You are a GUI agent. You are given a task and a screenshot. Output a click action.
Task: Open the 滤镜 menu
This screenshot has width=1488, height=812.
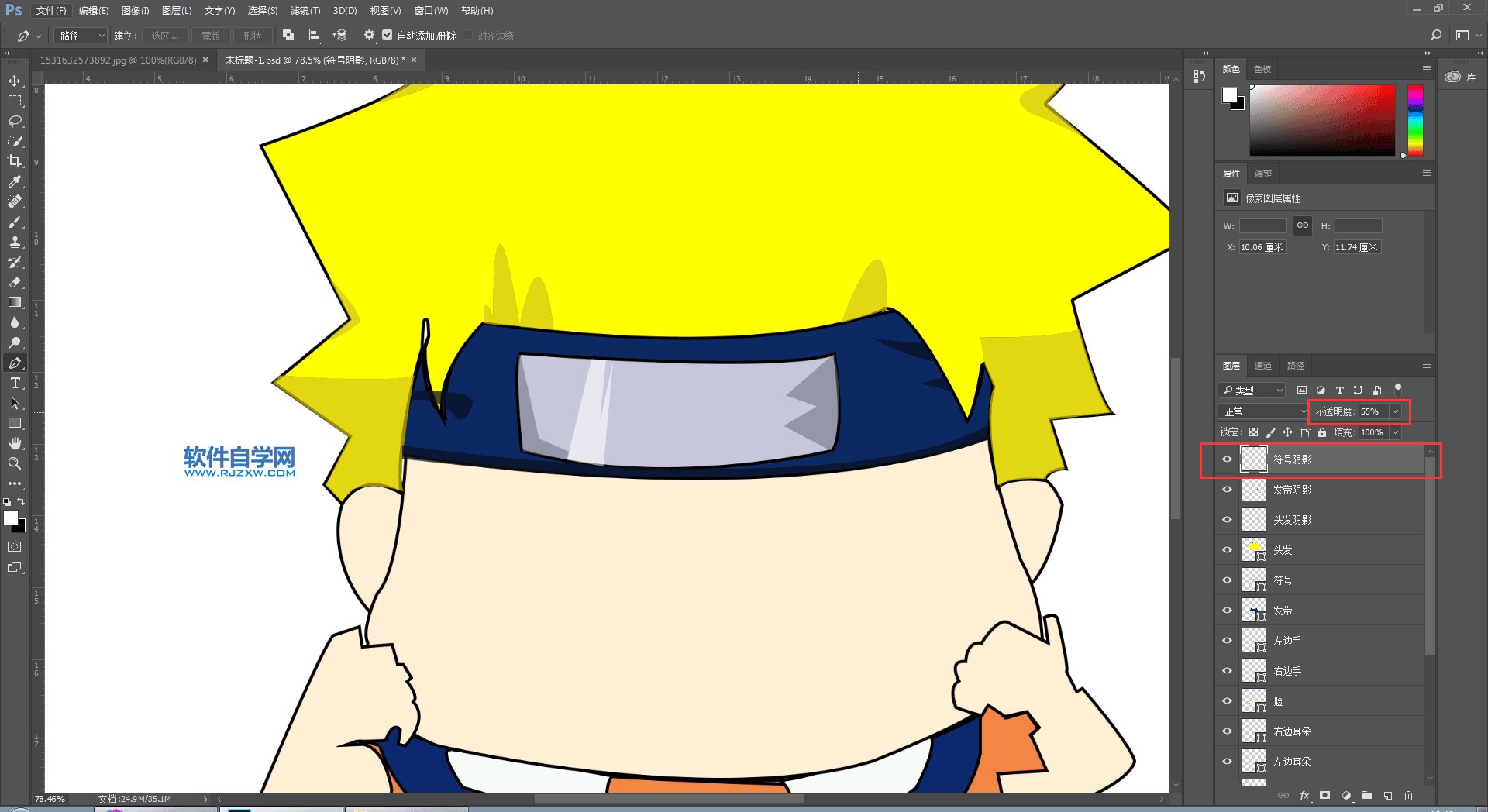(305, 11)
